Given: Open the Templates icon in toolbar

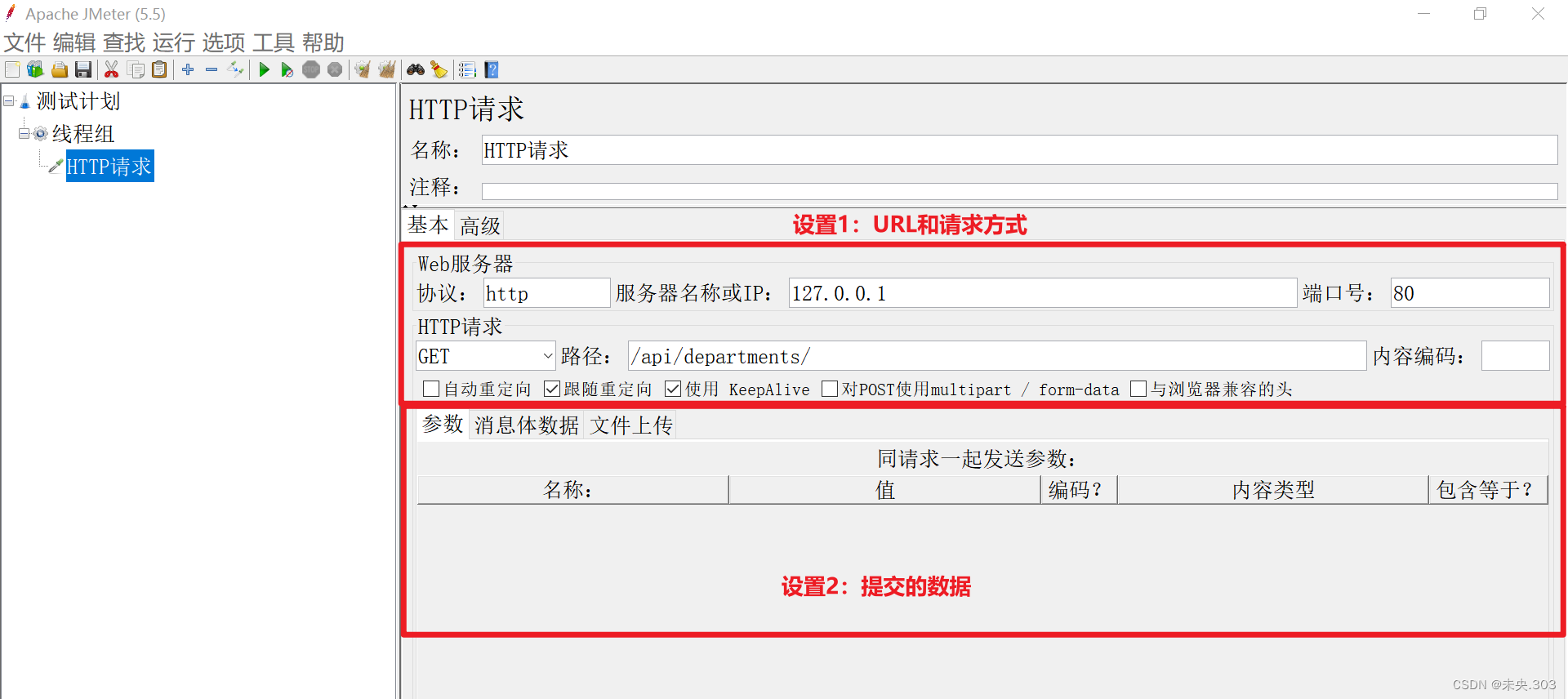Looking at the screenshot, I should click(35, 69).
